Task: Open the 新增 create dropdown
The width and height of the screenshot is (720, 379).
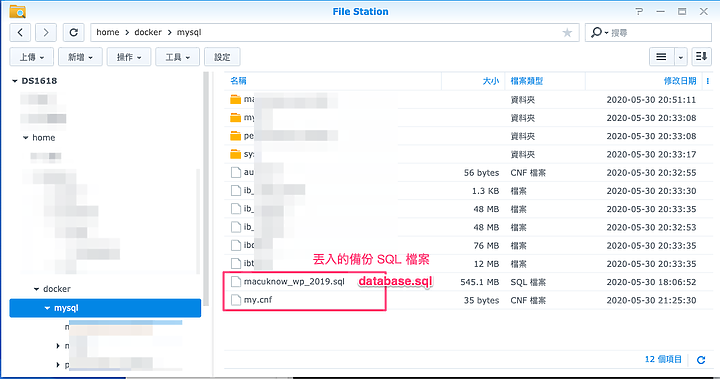Action: coord(80,57)
